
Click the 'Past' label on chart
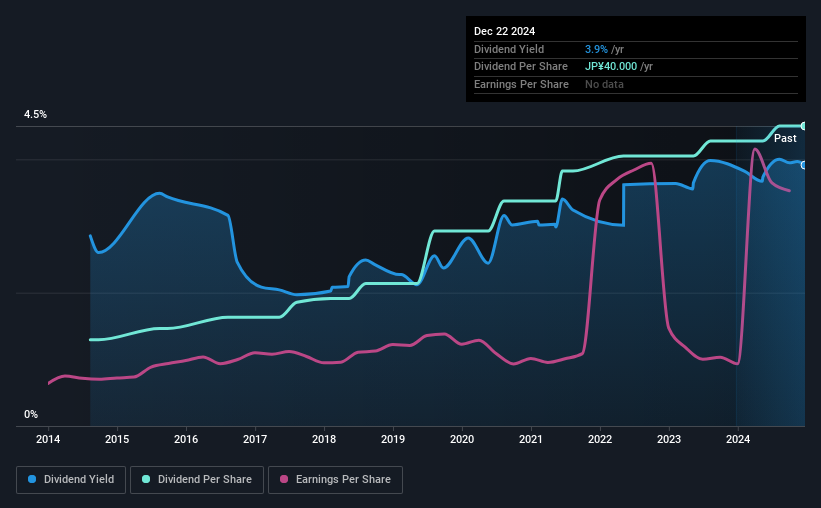[x=785, y=138]
